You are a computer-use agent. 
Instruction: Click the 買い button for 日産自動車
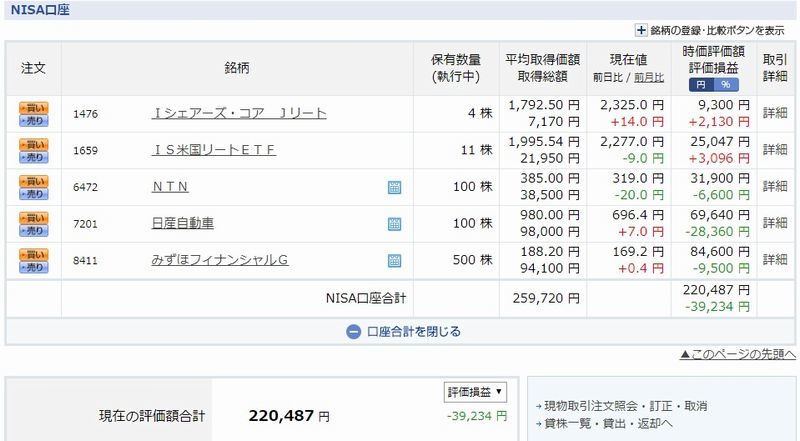(34, 218)
